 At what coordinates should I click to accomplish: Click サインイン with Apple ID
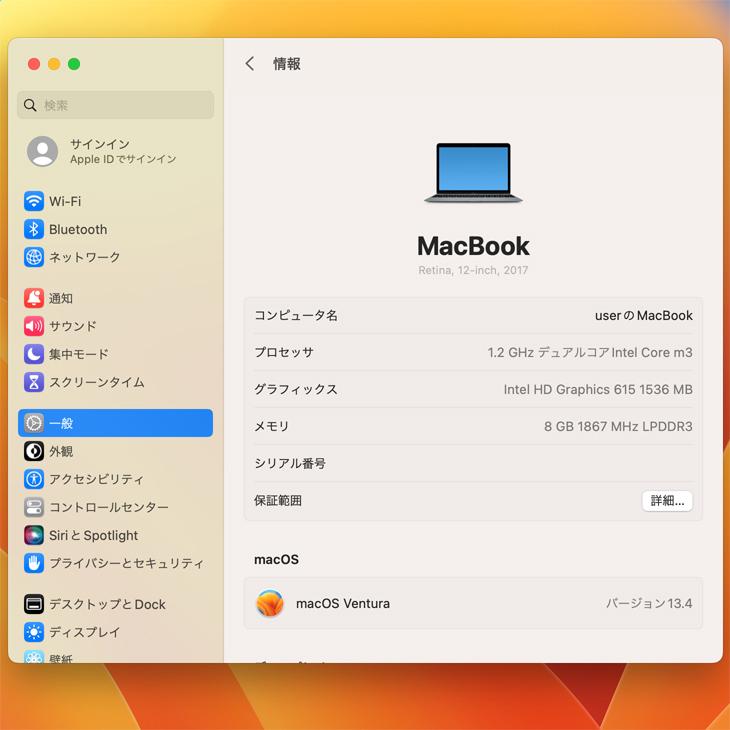100,151
